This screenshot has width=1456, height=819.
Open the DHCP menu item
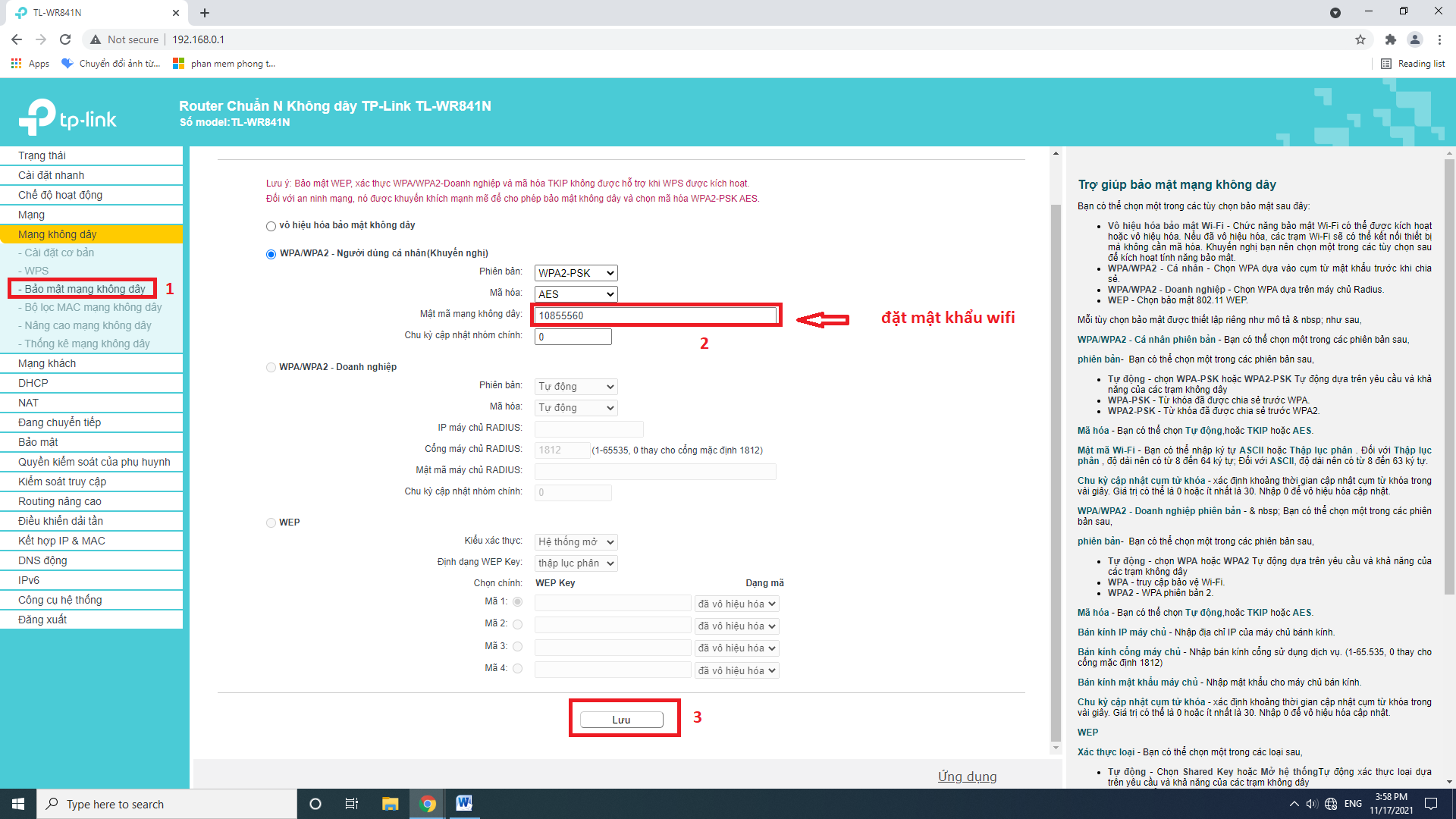point(33,383)
